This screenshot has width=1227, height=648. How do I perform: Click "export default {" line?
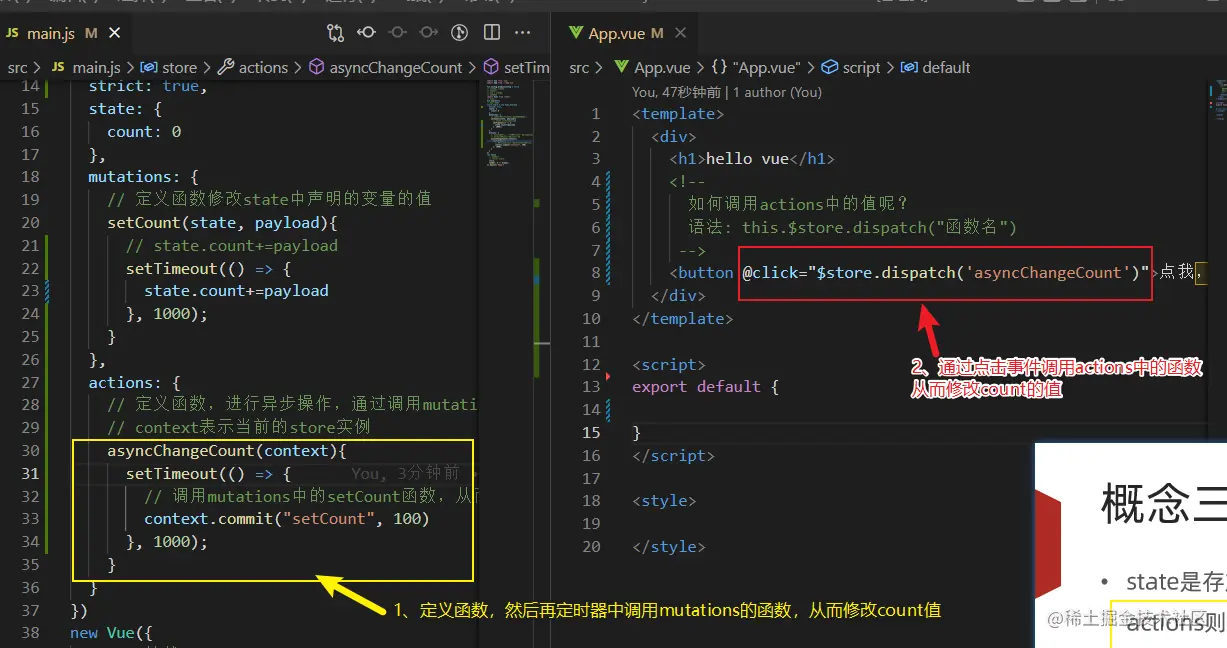click(x=705, y=387)
